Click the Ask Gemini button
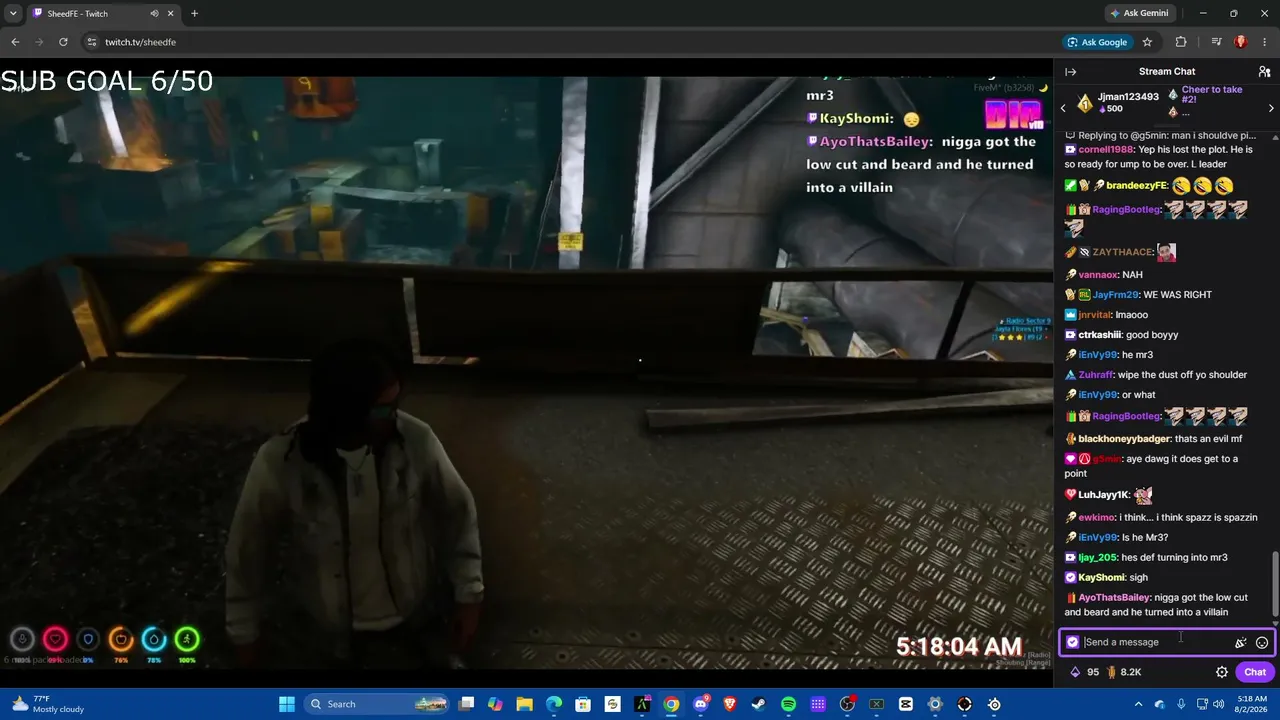This screenshot has width=1280, height=720. (x=1139, y=13)
